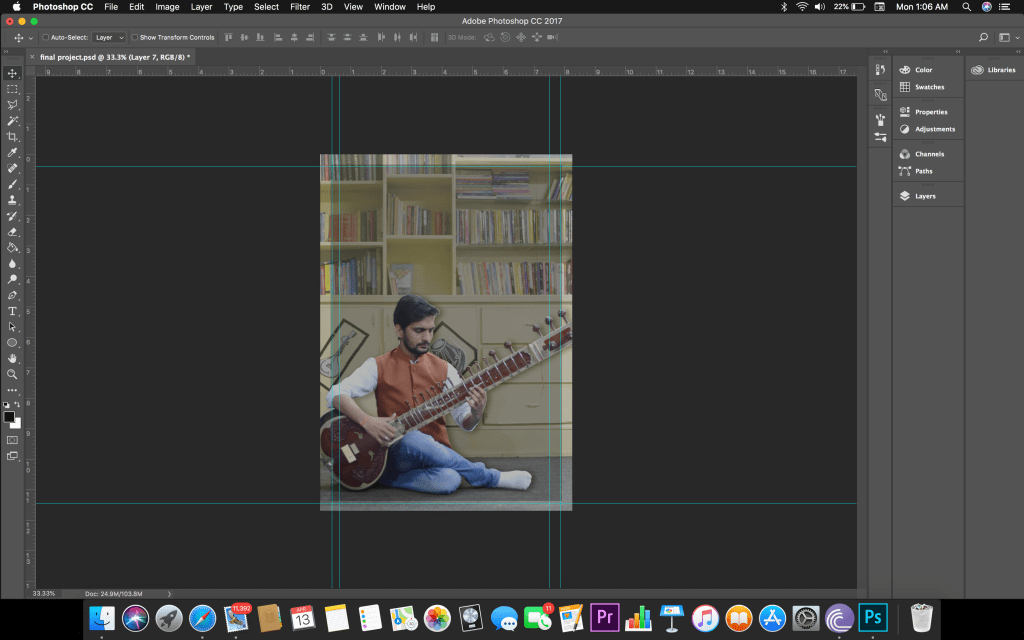The image size is (1024, 640).
Task: Enable the Auto-Select checkbox
Action: [45, 37]
